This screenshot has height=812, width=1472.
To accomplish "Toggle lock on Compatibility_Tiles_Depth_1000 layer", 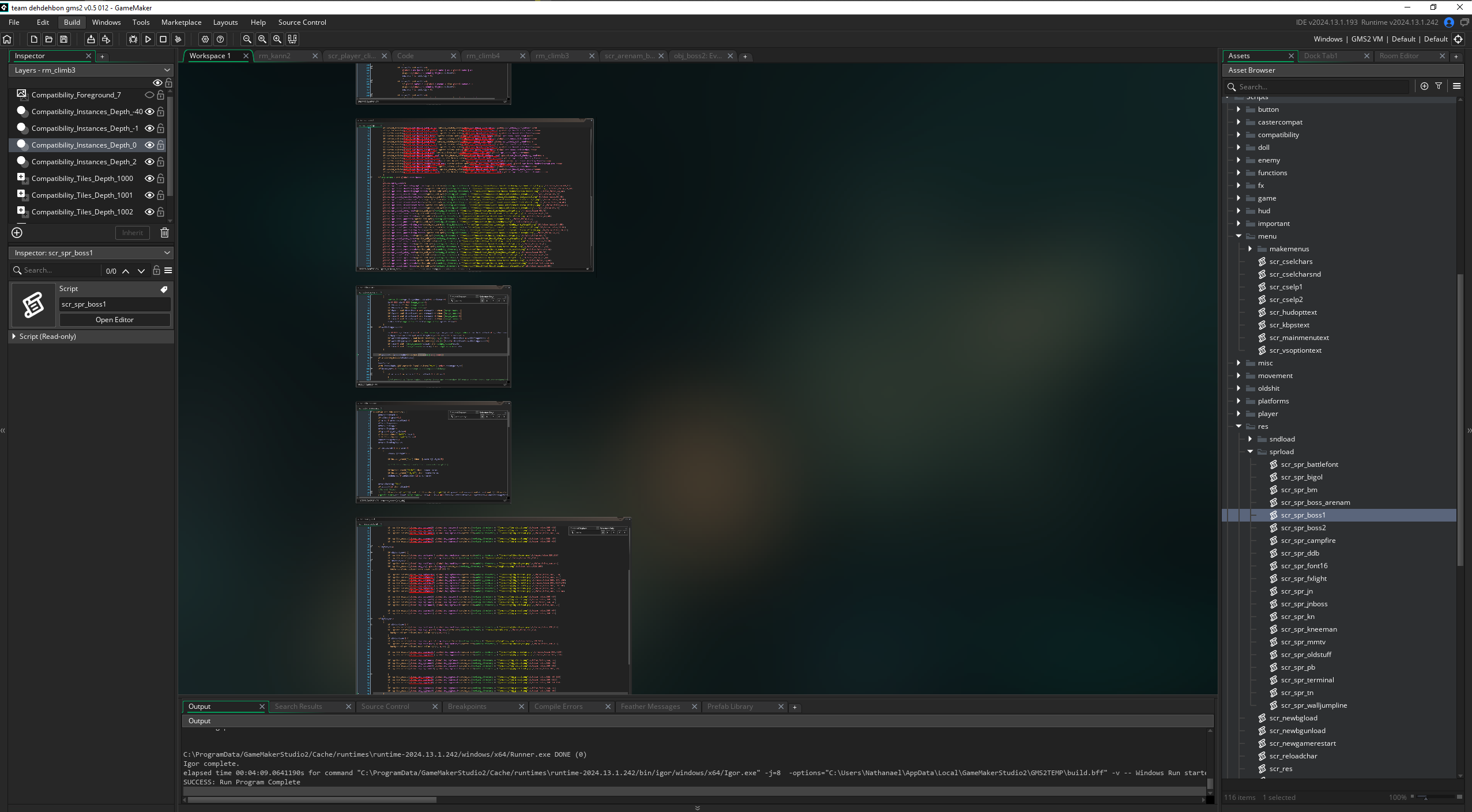I will pos(161,179).
